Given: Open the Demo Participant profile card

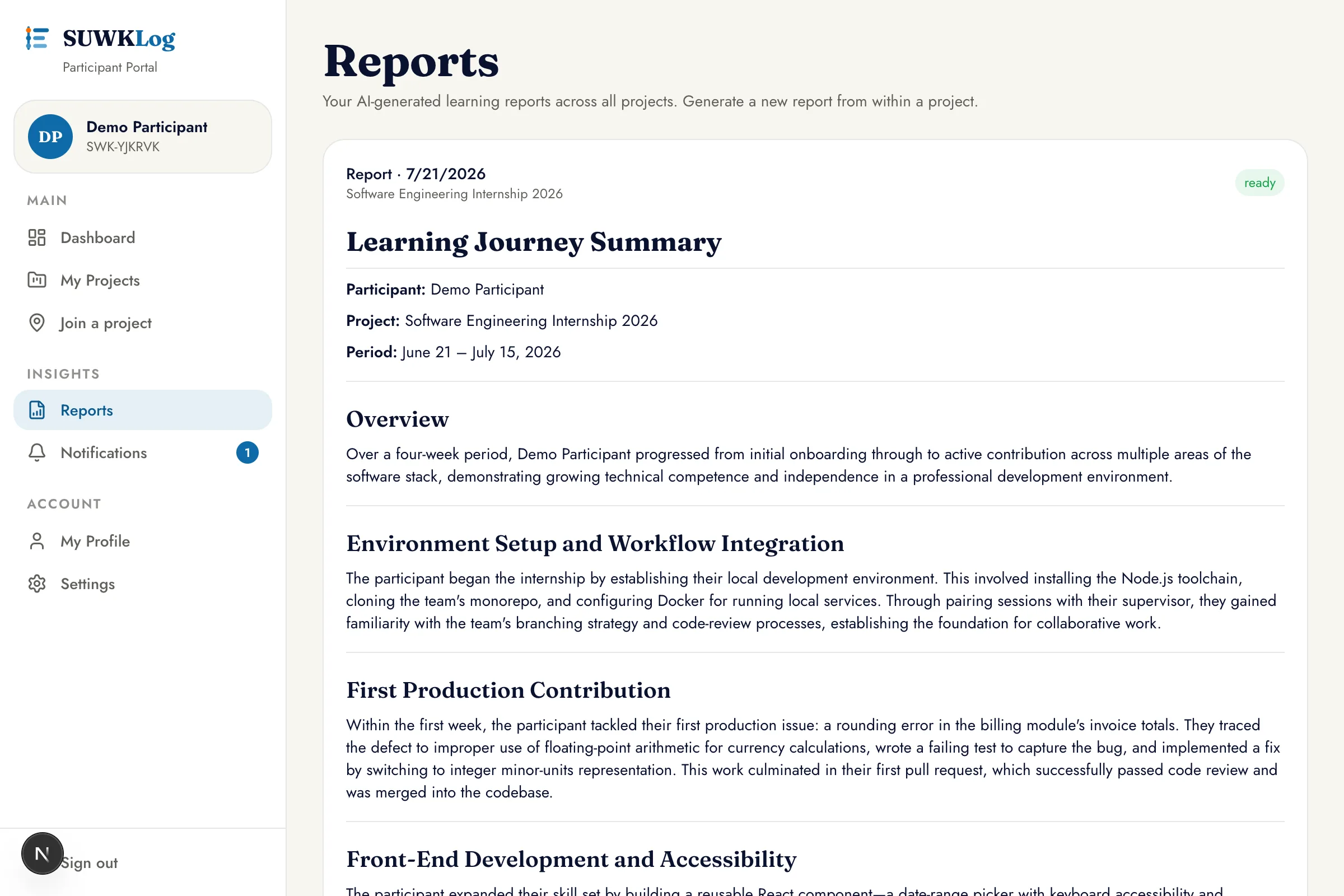Looking at the screenshot, I should click(x=143, y=137).
